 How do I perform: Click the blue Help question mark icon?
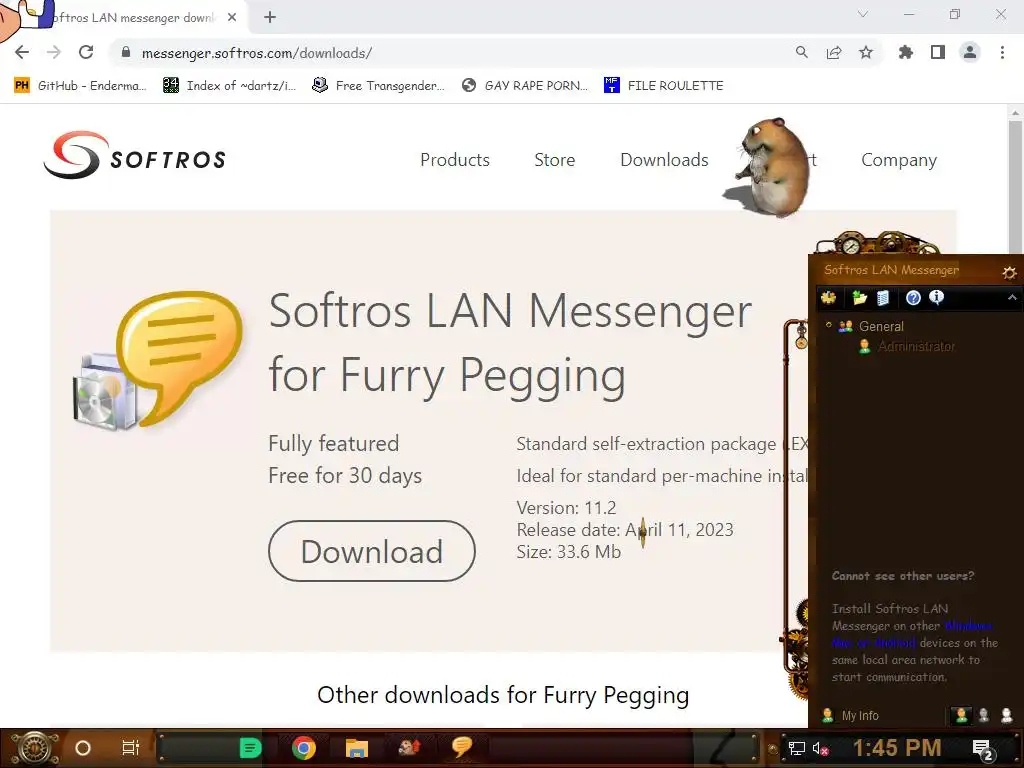click(x=913, y=298)
